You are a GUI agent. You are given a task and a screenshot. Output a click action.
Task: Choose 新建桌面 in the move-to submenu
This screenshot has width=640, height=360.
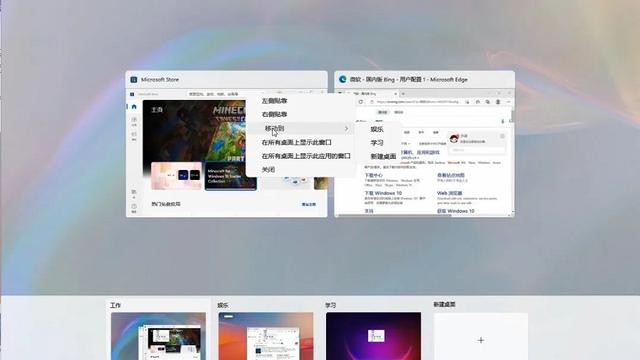point(383,156)
